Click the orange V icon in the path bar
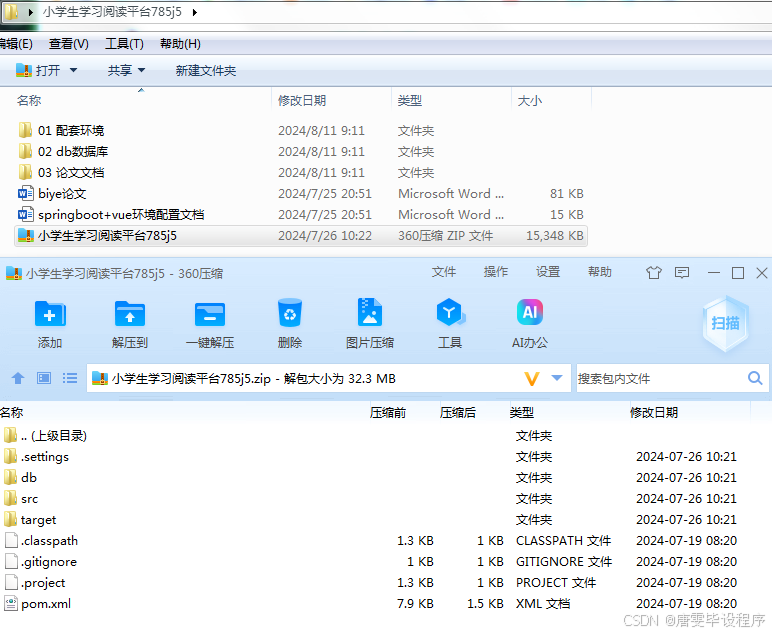 click(532, 379)
